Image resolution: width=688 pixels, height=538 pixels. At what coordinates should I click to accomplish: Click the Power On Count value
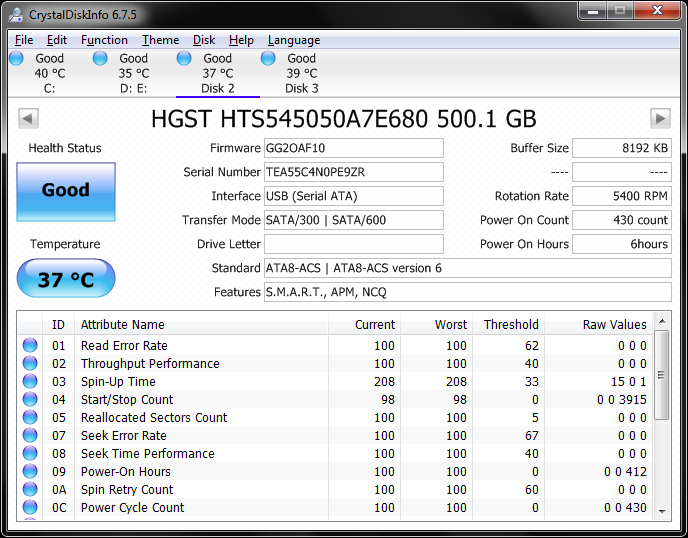(622, 220)
